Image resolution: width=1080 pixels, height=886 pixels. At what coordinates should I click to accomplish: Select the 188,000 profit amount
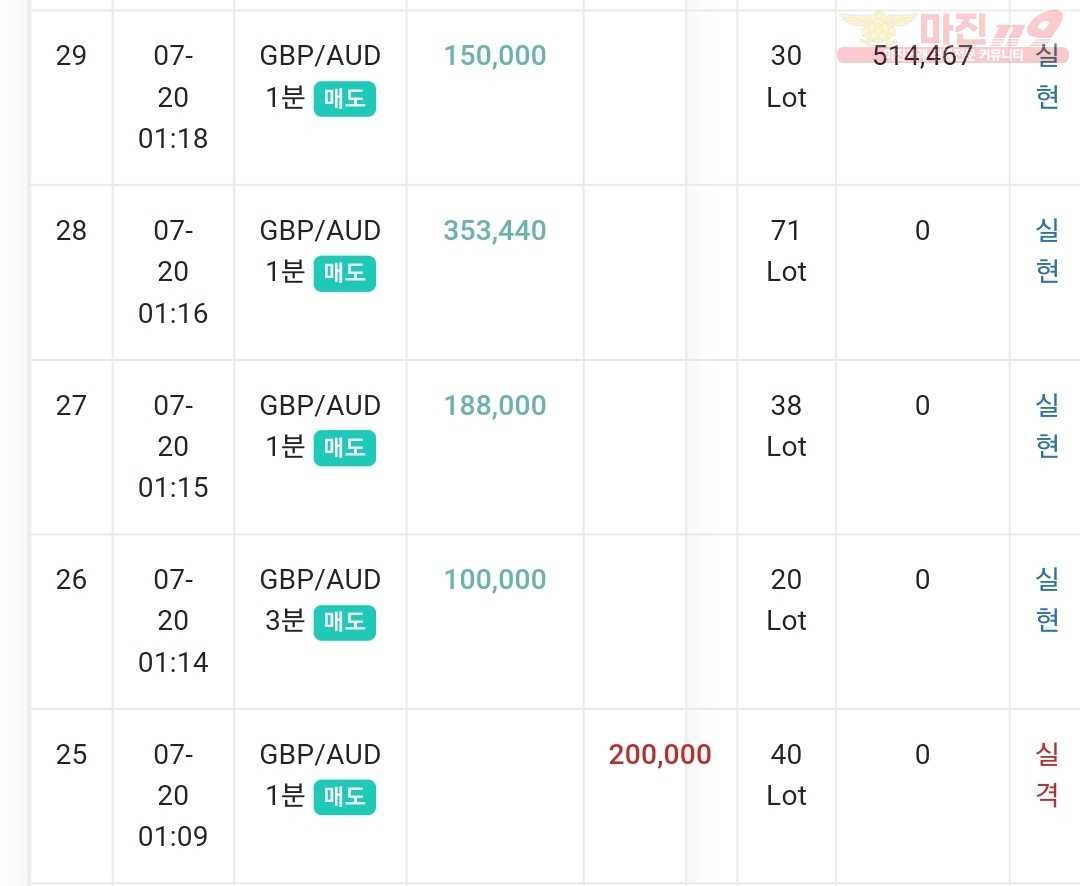[495, 406]
